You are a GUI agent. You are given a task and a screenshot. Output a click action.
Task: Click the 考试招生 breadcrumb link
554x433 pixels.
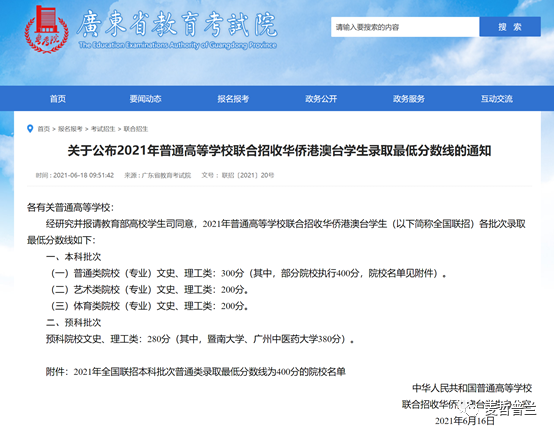click(103, 129)
